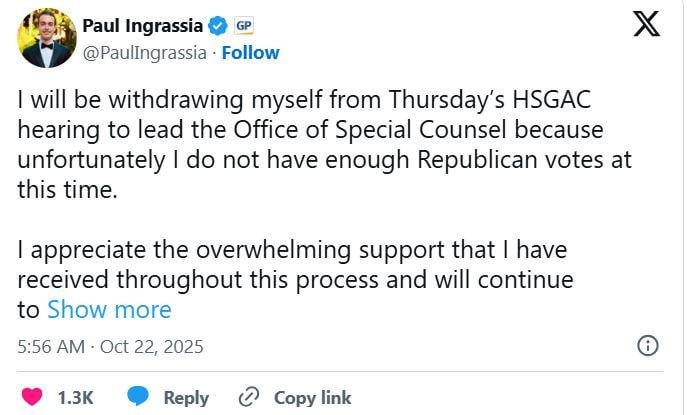Expand the tweet with Show more
This screenshot has width=687, height=415.
[109, 310]
